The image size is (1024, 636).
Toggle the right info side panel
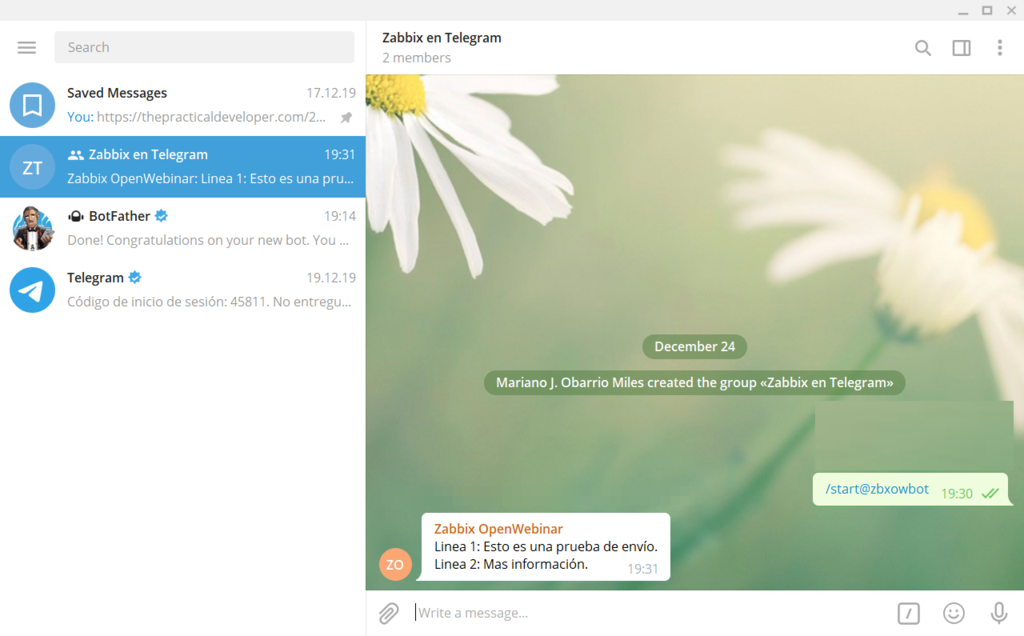tap(961, 48)
